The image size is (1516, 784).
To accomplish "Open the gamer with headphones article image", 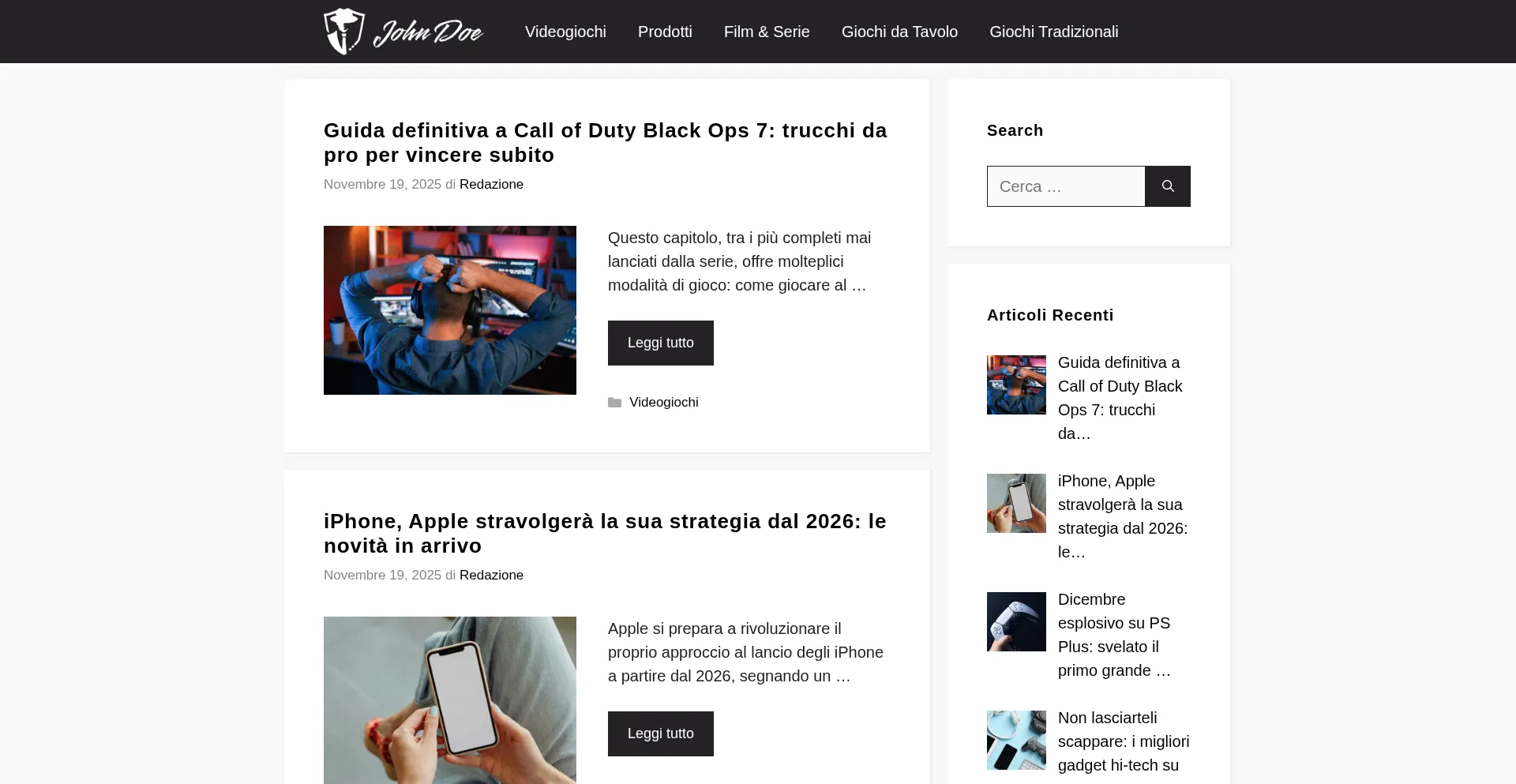I will coord(450,310).
